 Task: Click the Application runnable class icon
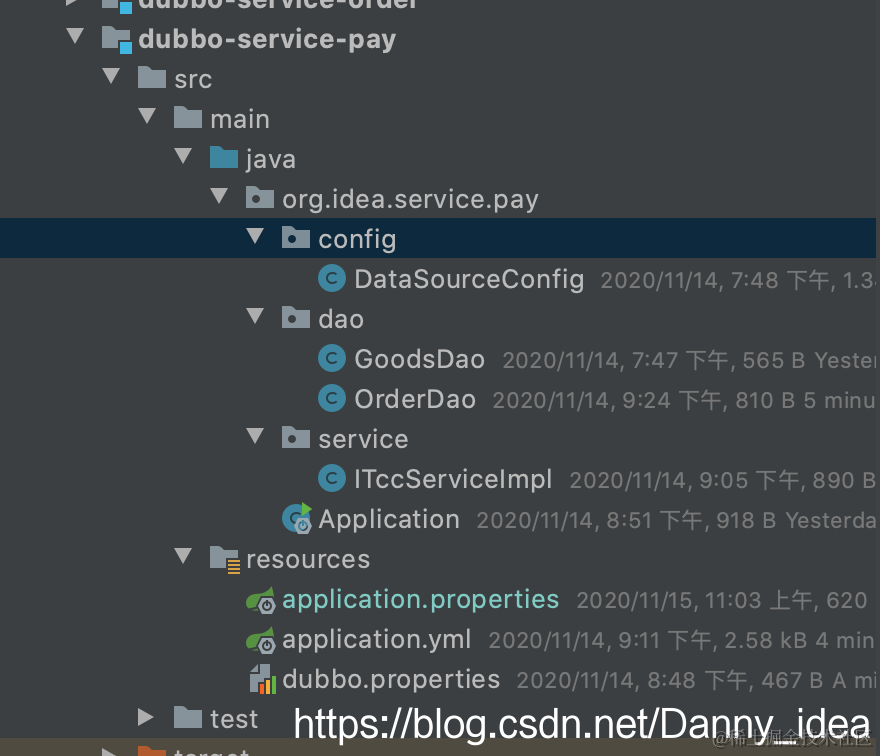pos(297,518)
